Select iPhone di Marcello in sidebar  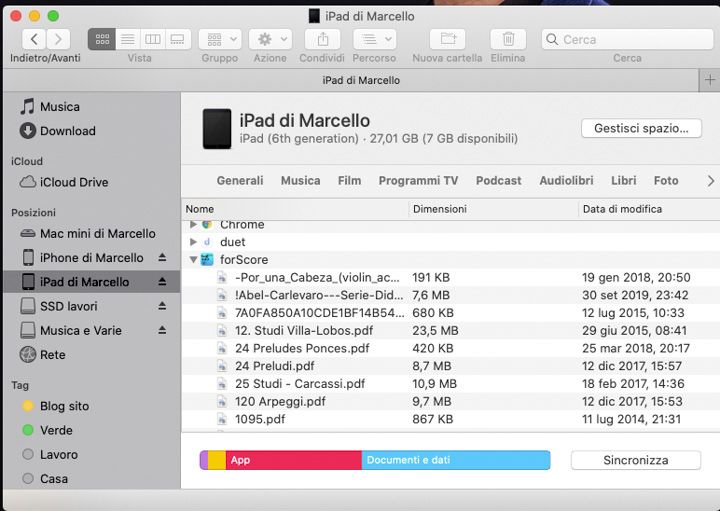click(x=83, y=258)
